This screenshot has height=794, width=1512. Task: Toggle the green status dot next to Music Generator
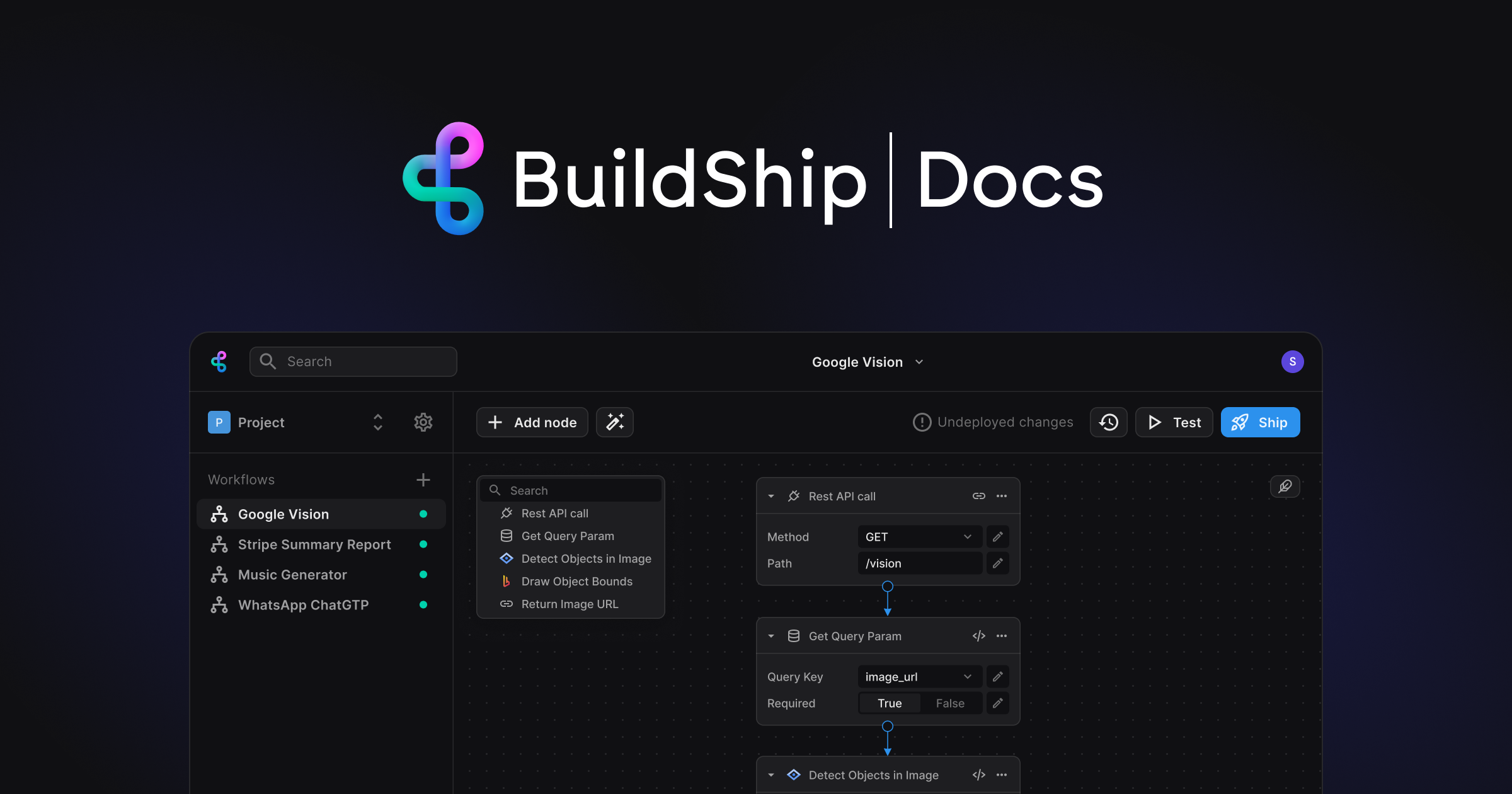tap(423, 574)
